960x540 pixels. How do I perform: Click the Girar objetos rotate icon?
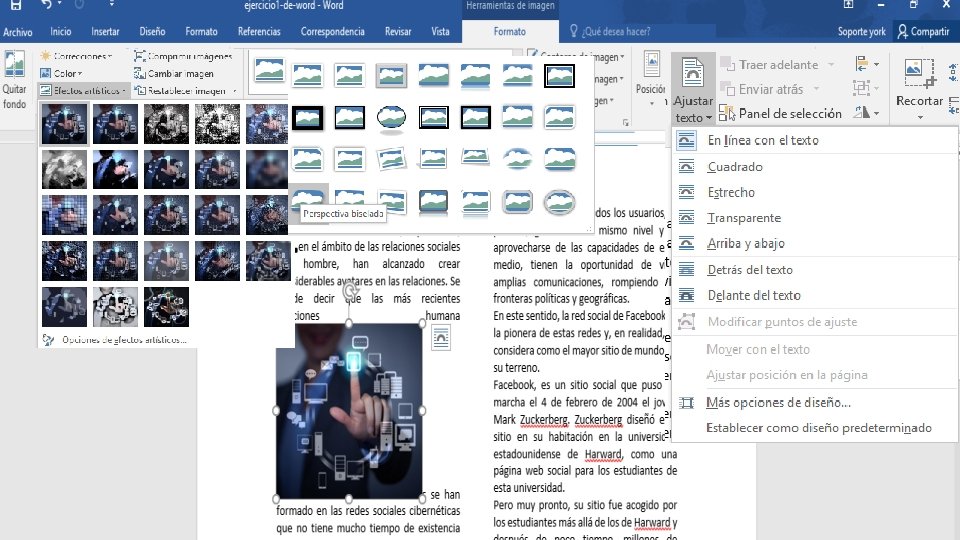tap(861, 112)
